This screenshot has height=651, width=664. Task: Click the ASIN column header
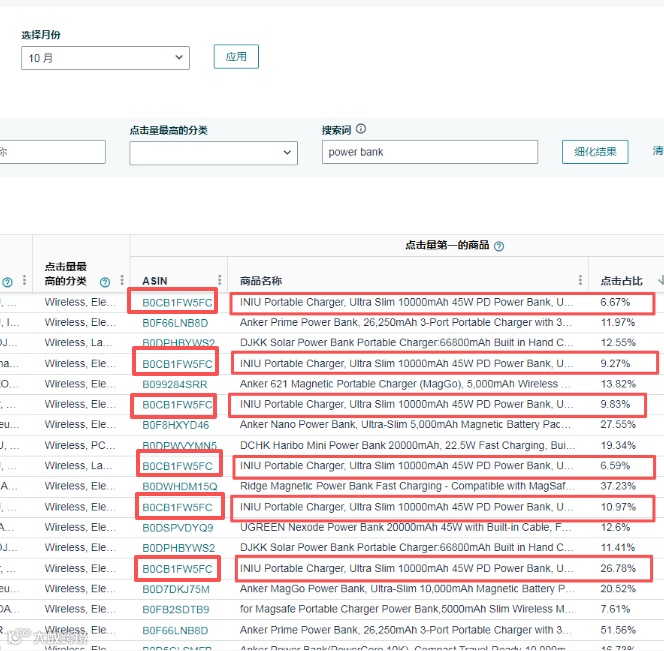tap(155, 281)
